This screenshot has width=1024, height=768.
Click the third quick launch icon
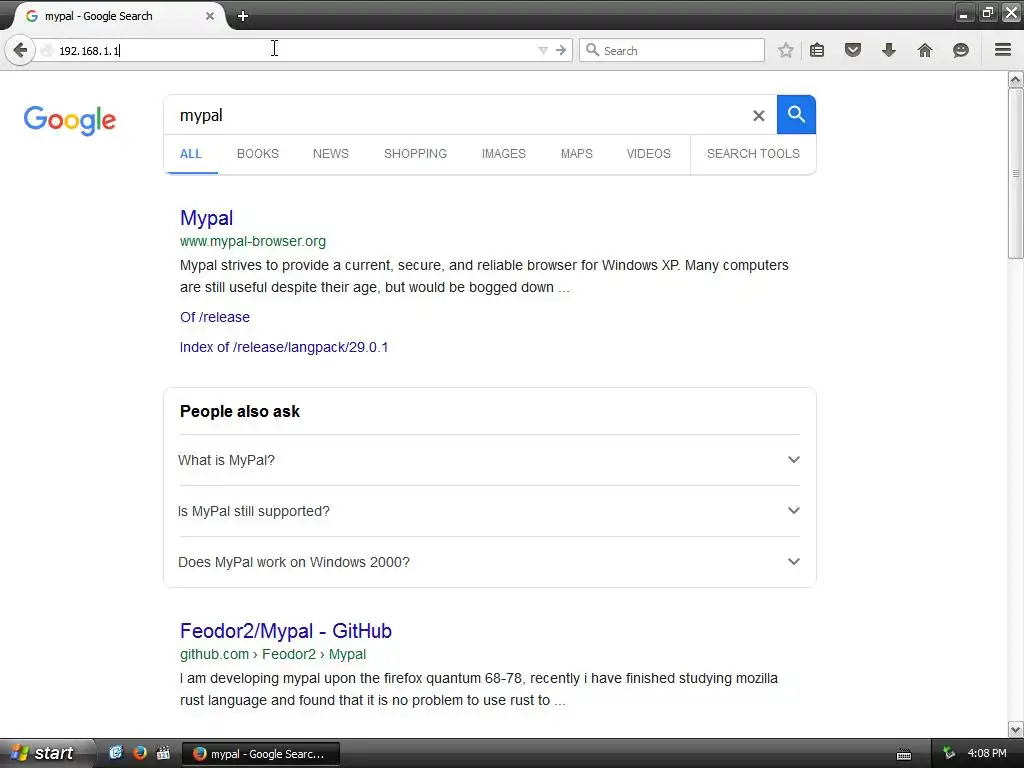point(163,753)
